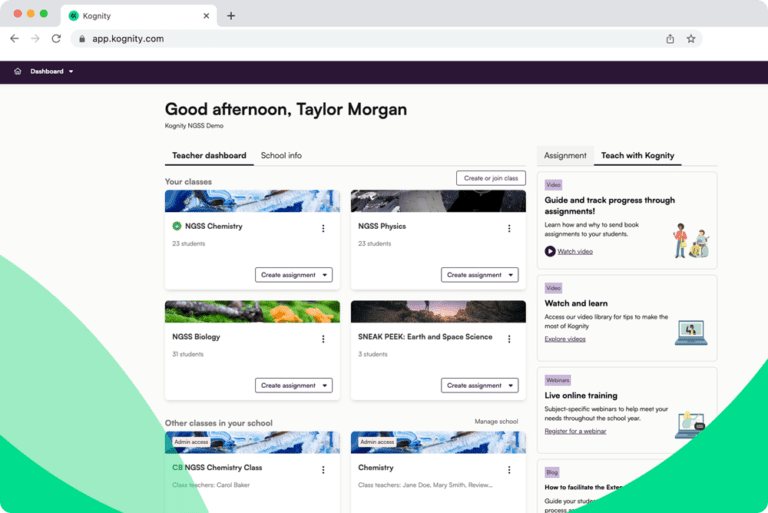Open the Earth and Space Science options menu
768x513 pixels.
[509, 339]
